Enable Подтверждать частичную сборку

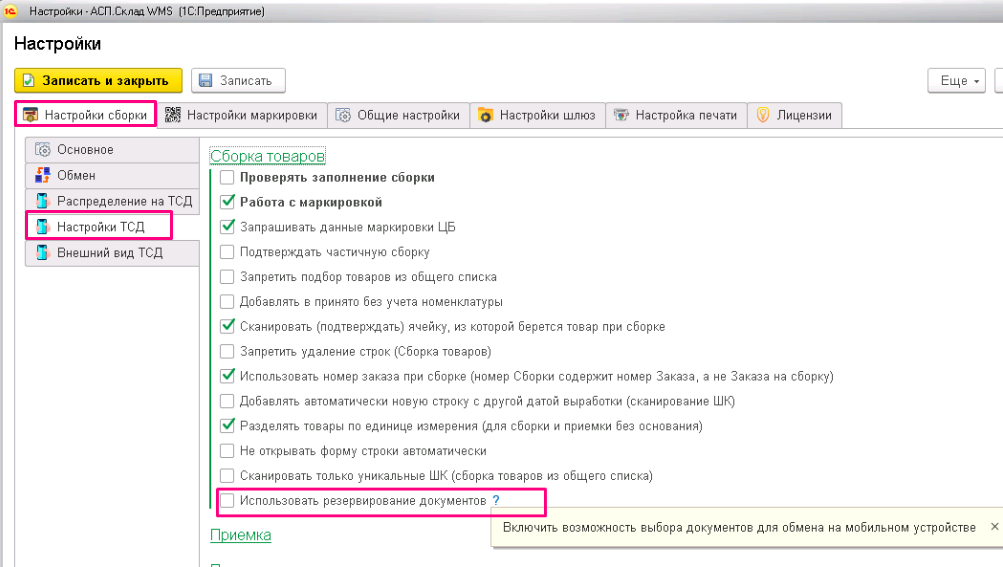[x=227, y=252]
